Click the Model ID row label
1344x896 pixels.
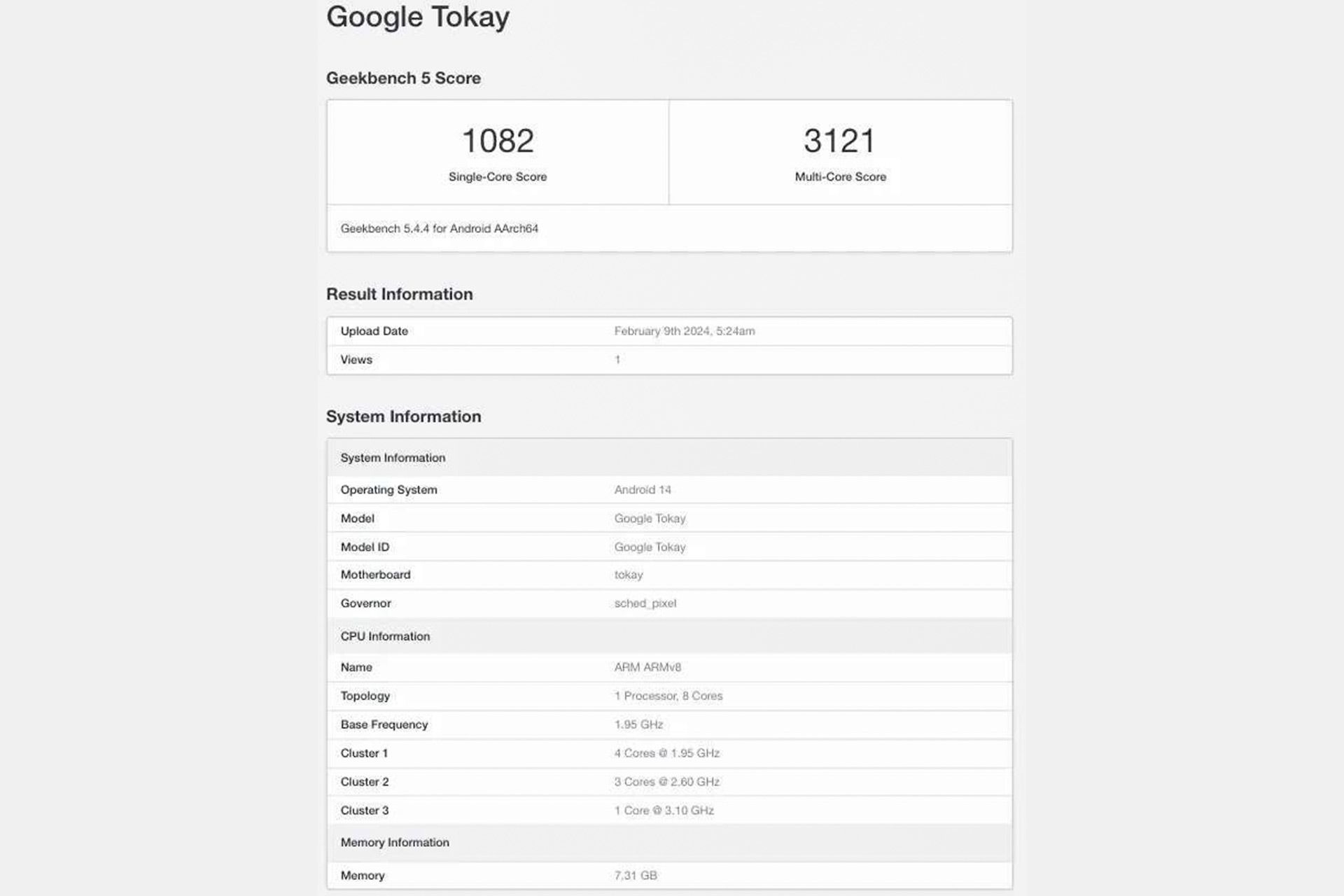click(365, 547)
